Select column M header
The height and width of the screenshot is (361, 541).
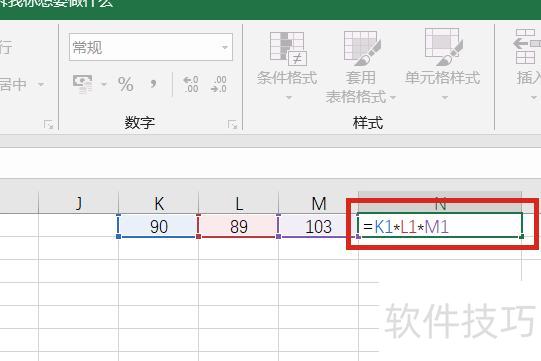(319, 203)
